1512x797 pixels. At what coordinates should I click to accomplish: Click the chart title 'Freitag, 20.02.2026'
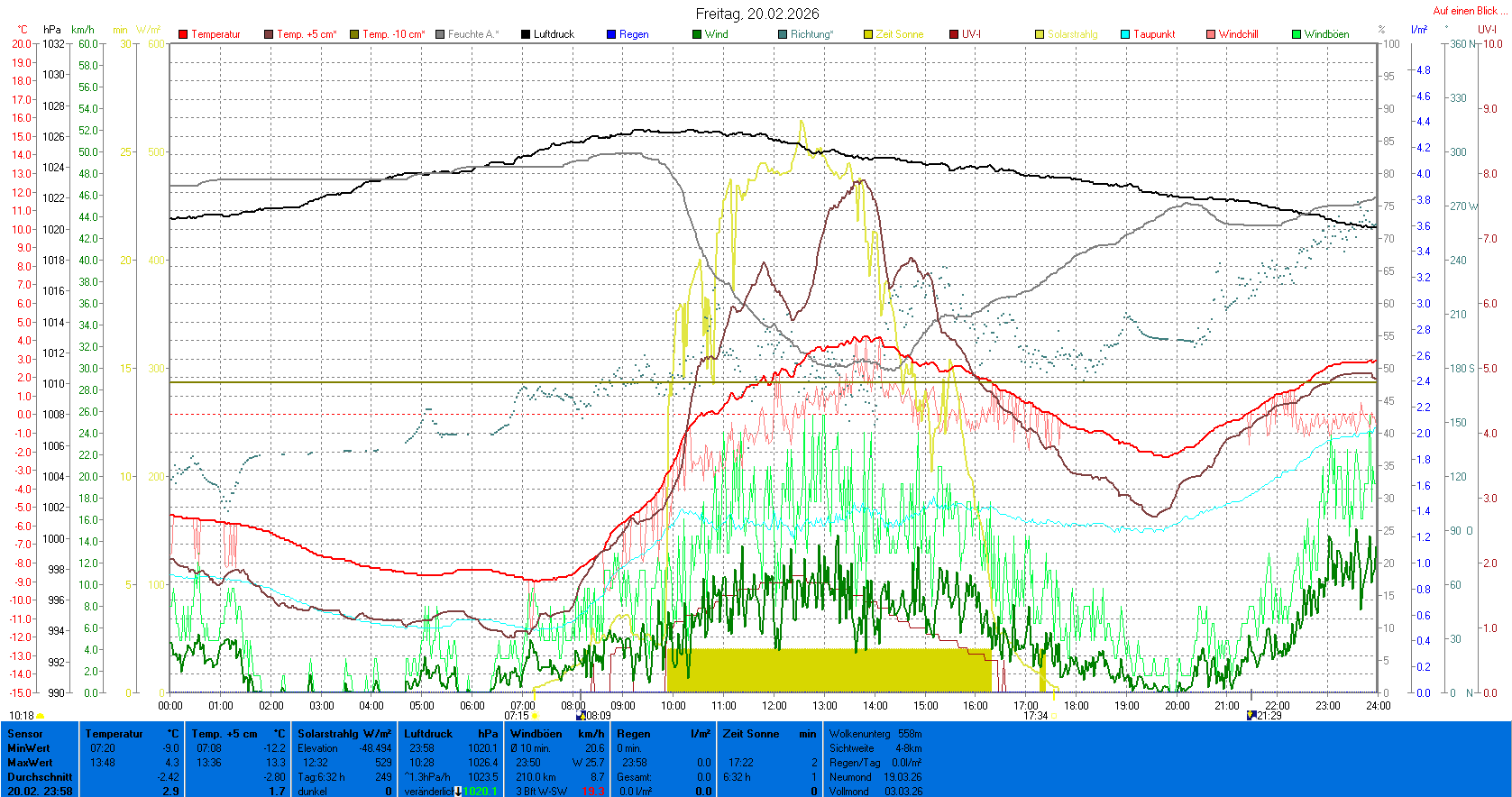[x=757, y=14]
